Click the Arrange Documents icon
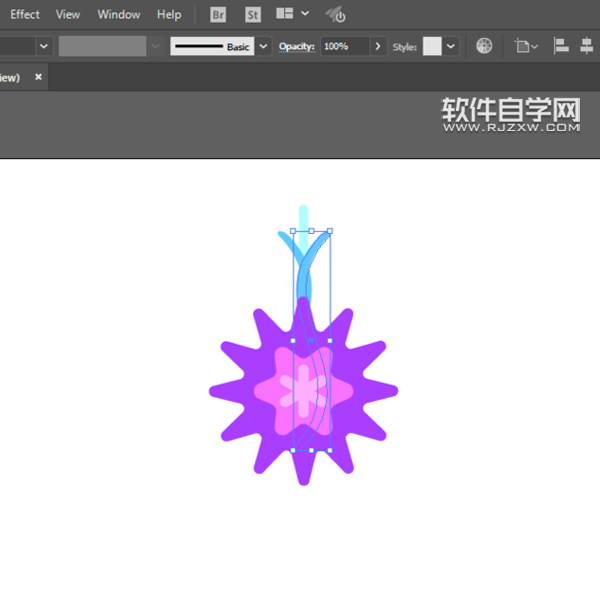Screen dimensions: 600x596 tap(284, 14)
